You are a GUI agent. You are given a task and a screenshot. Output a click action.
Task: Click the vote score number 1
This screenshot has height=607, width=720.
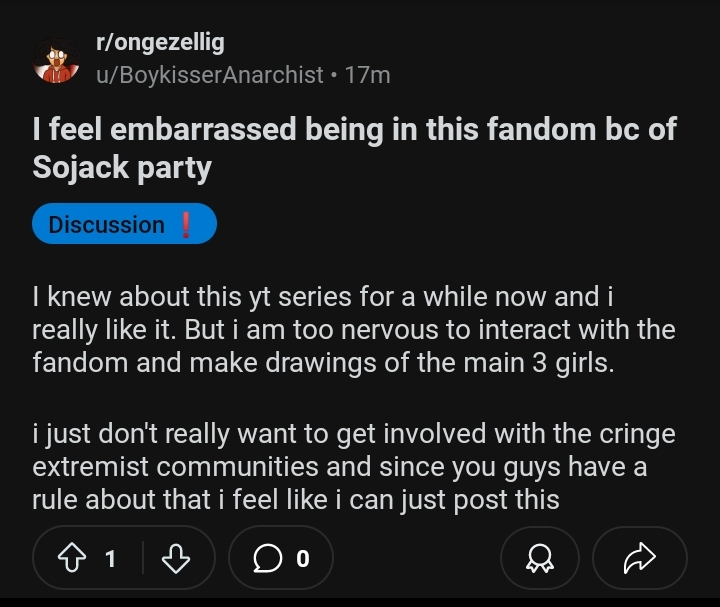pyautogui.click(x=111, y=559)
